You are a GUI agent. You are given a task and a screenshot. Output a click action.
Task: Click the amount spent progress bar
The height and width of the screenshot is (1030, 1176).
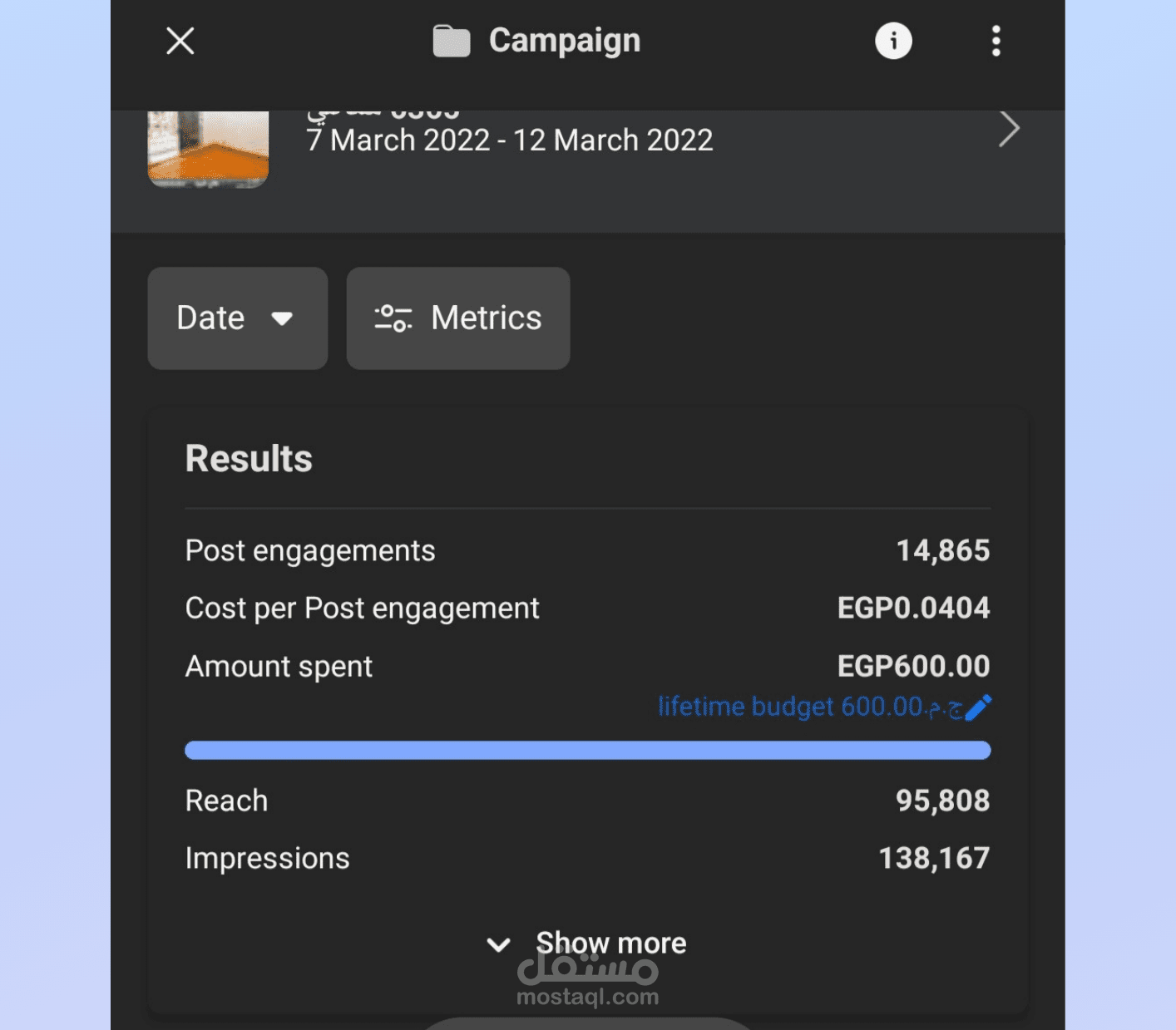(x=587, y=751)
